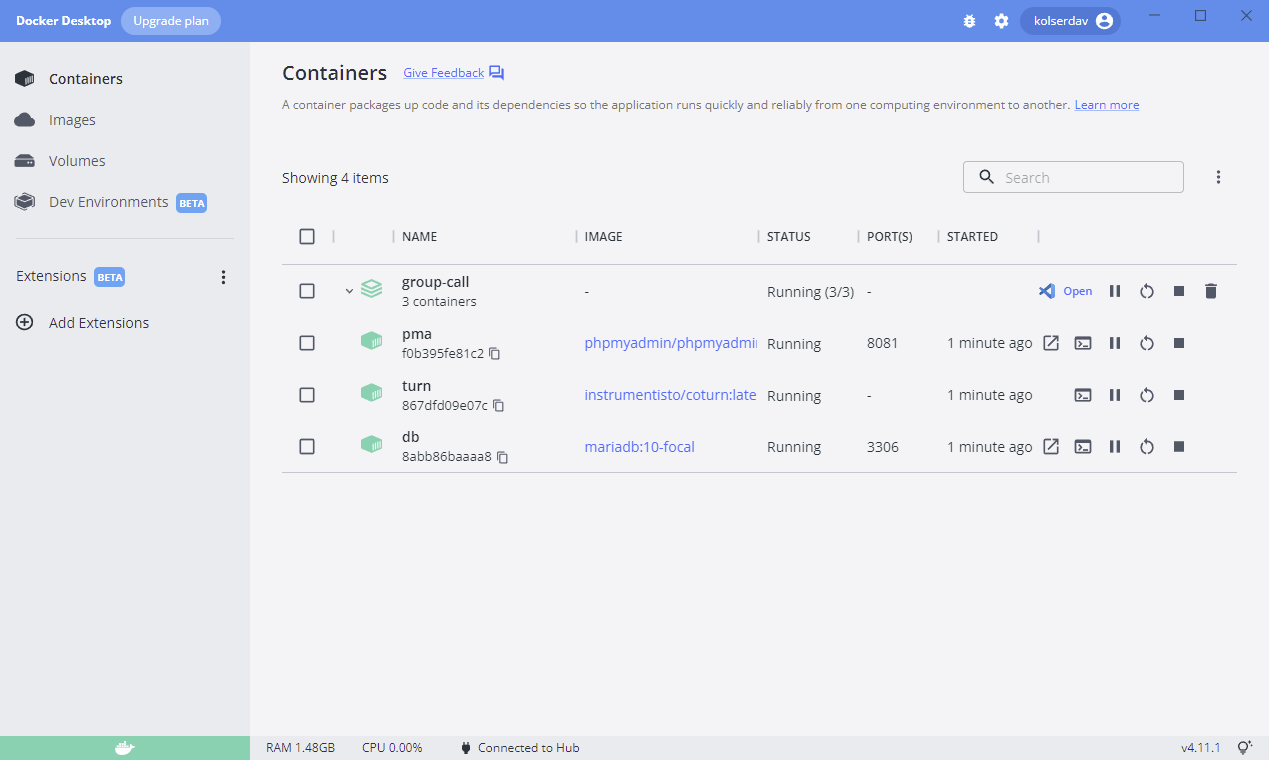
Task: Click port 3306 of db
Action: point(883,447)
